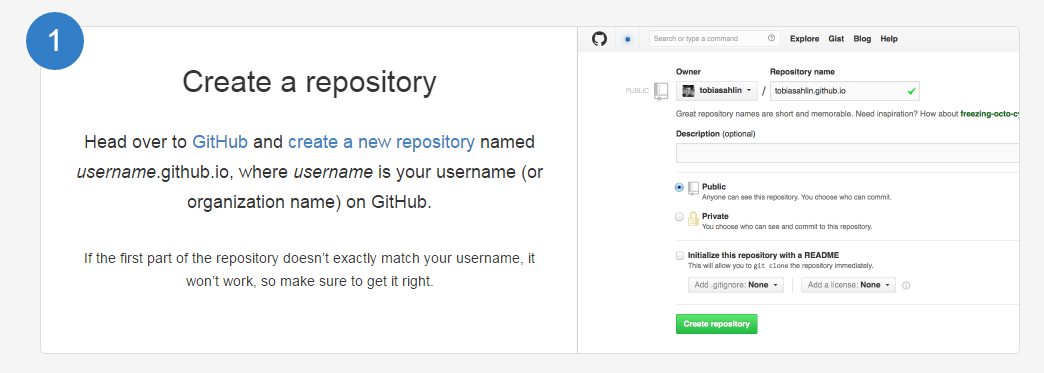The height and width of the screenshot is (373, 1044).
Task: Select the Private radio button
Action: point(679,217)
